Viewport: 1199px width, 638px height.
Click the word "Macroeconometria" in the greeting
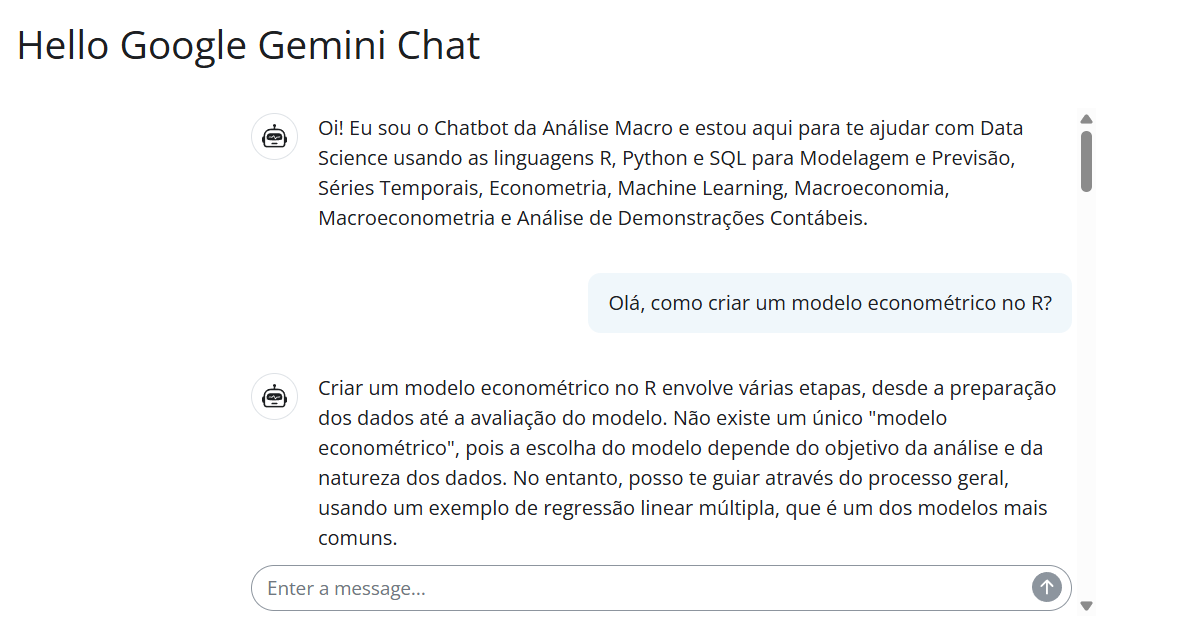pos(405,218)
